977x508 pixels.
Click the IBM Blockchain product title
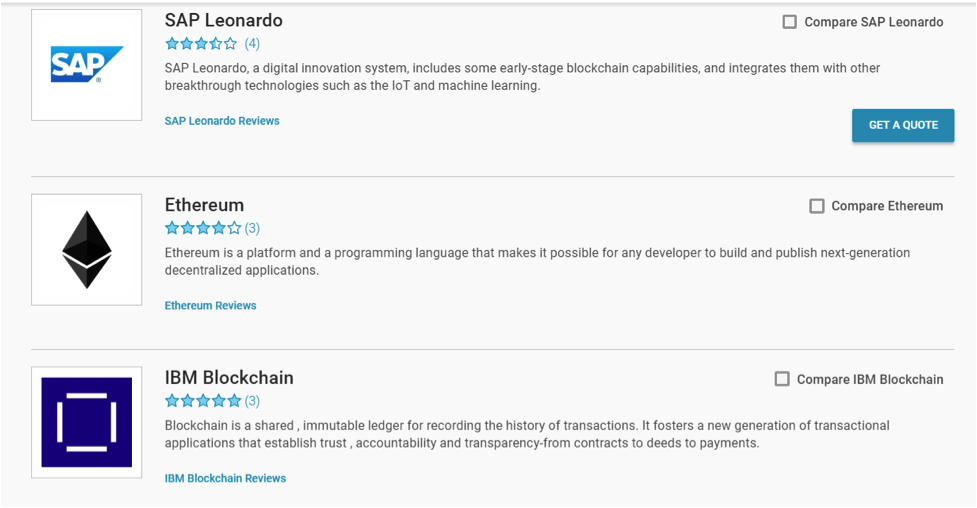coord(229,378)
